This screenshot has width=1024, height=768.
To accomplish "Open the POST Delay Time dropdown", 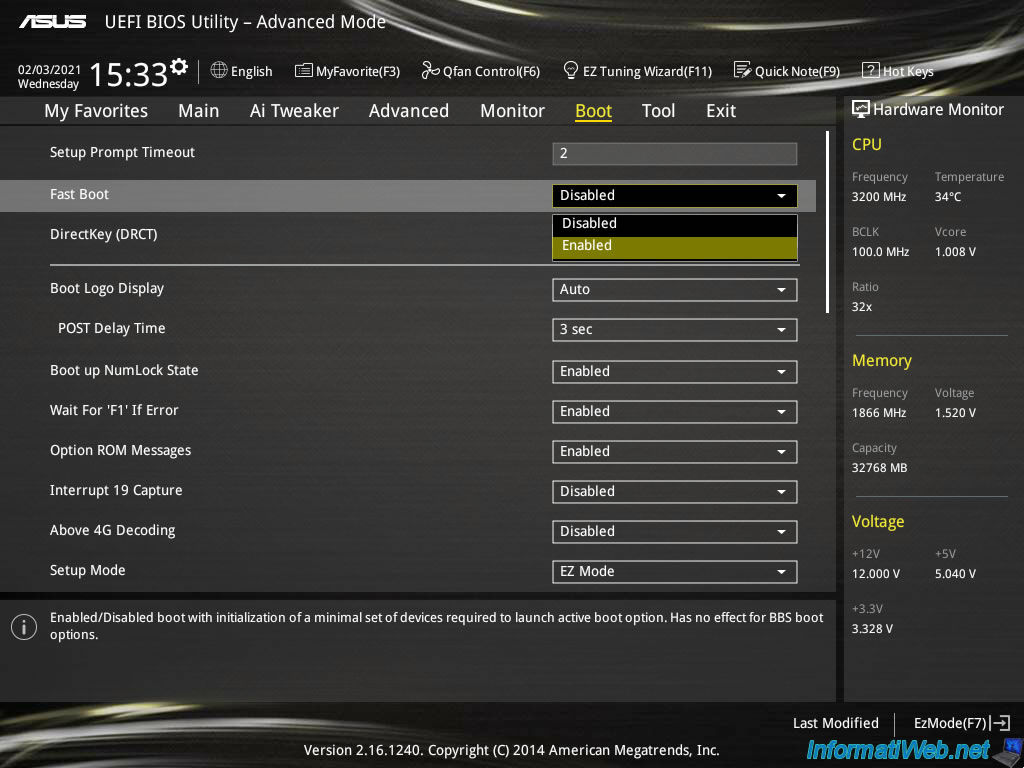I will point(675,330).
